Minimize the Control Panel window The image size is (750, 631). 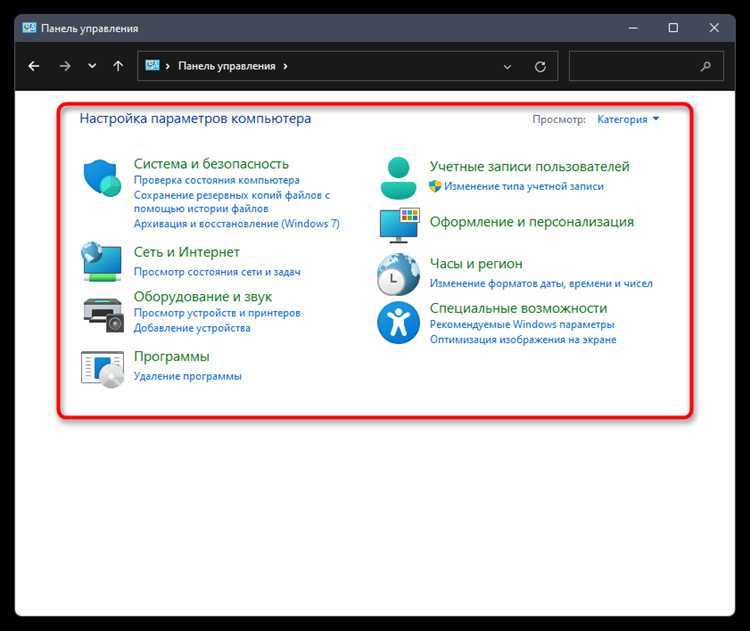point(633,28)
